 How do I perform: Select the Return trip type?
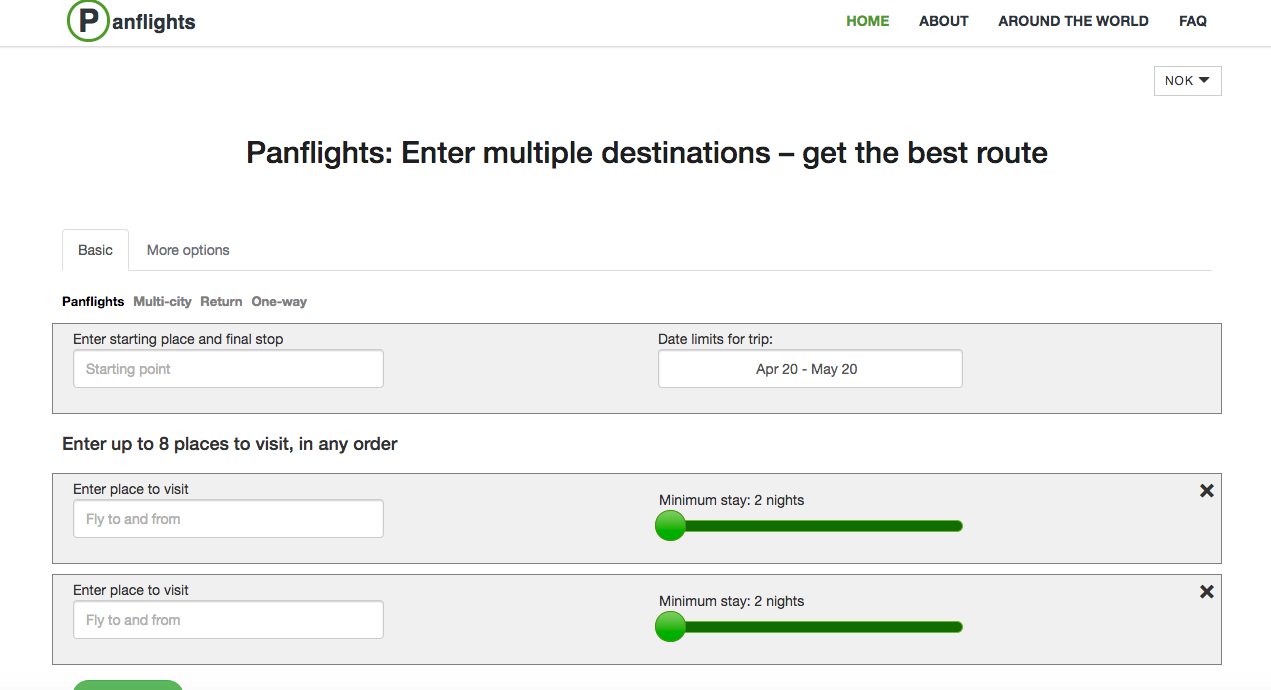click(221, 301)
